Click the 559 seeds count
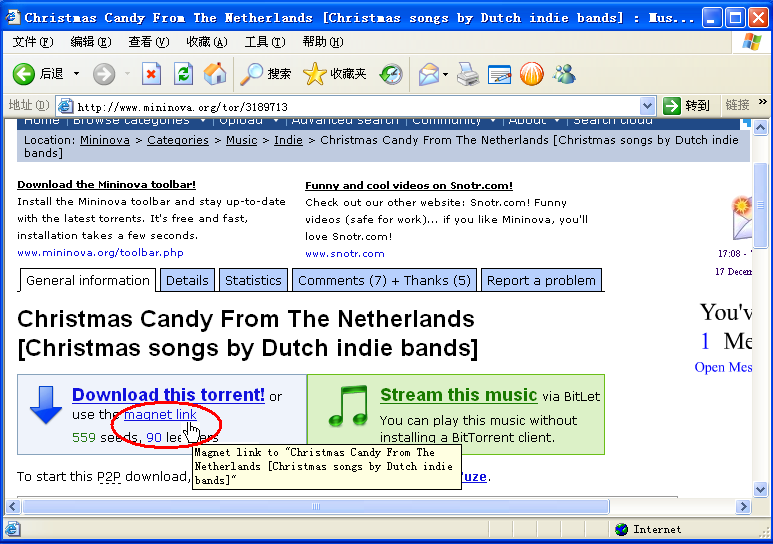Image resolution: width=773 pixels, height=544 pixels. pyautogui.click(x=84, y=437)
